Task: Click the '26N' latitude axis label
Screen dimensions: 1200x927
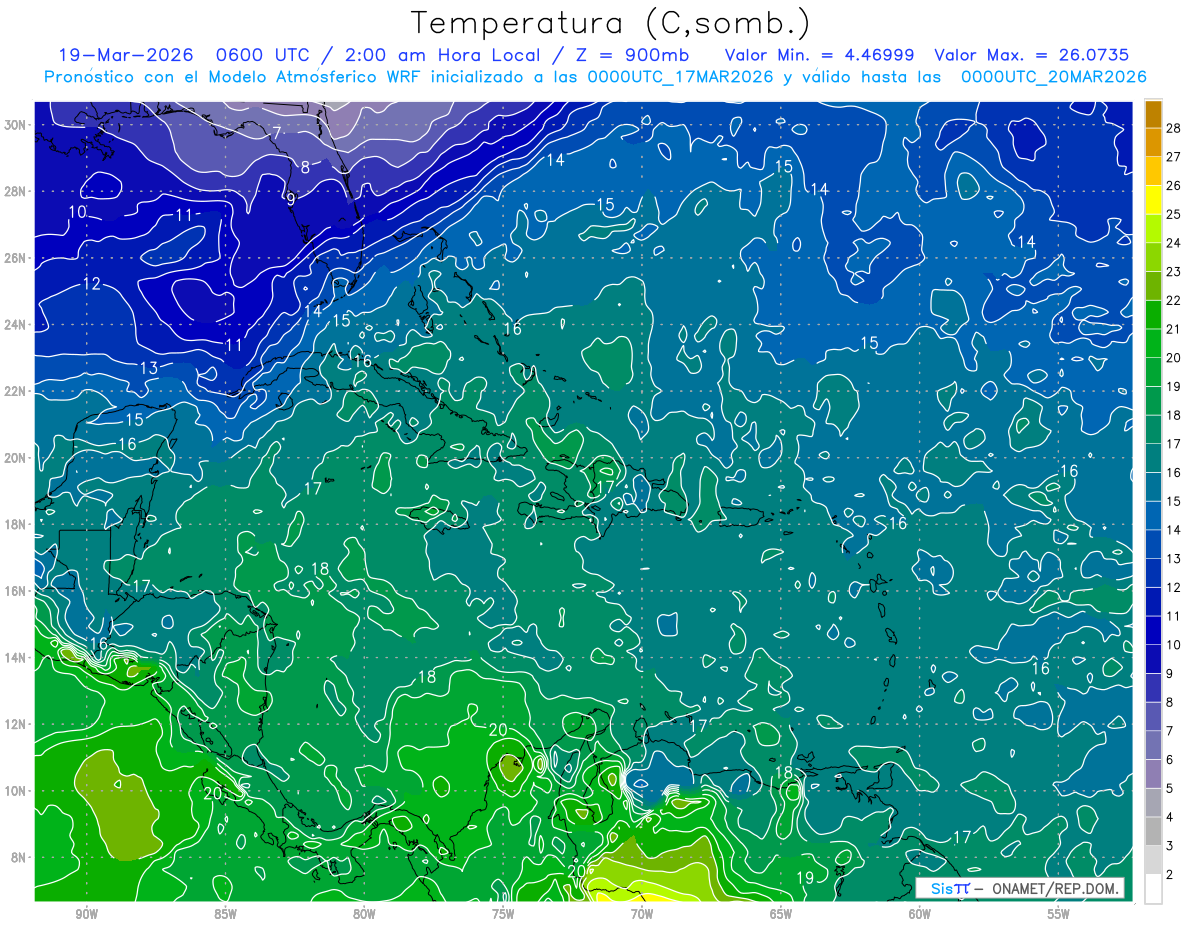Action: [x=17, y=258]
